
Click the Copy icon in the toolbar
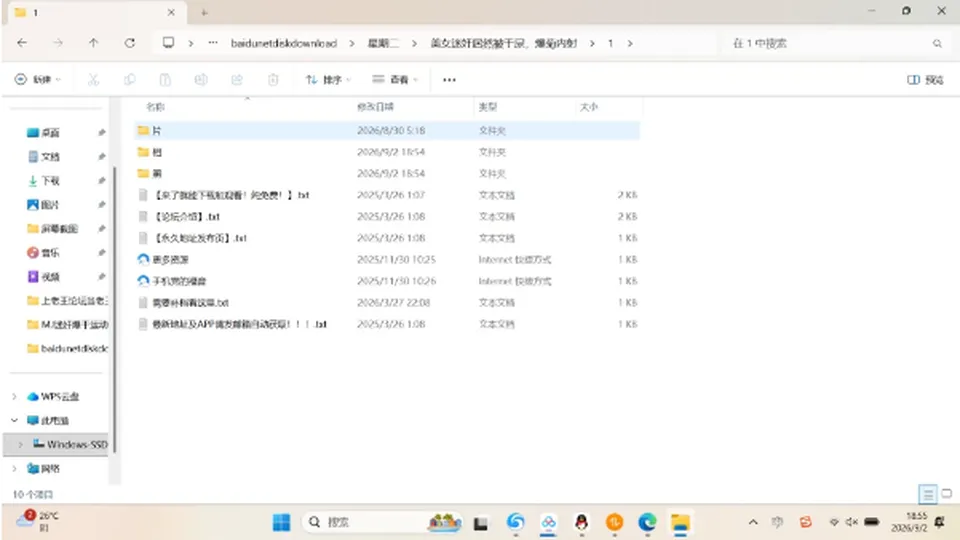pos(129,80)
